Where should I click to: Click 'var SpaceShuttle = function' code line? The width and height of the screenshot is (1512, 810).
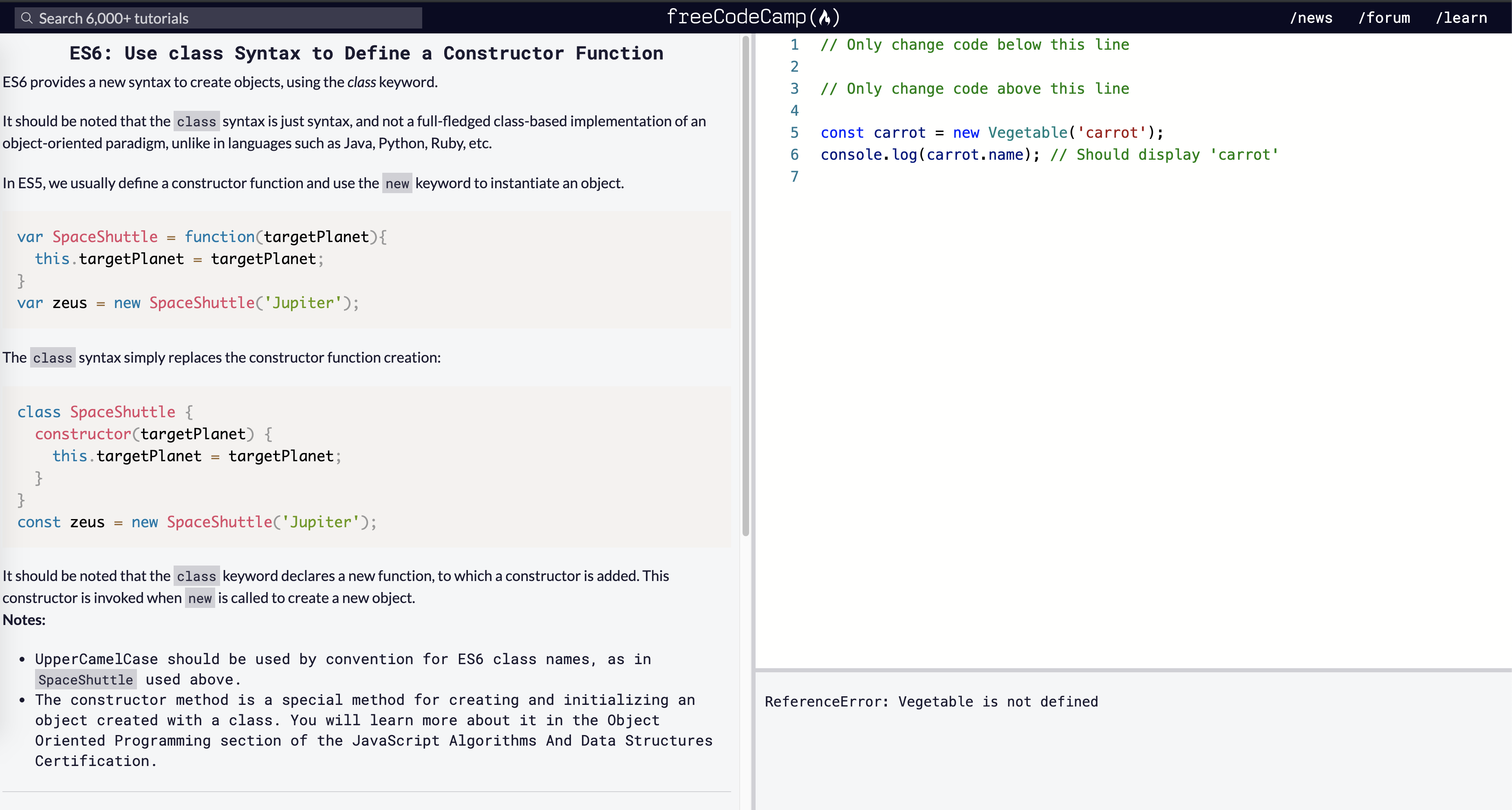[202, 237]
